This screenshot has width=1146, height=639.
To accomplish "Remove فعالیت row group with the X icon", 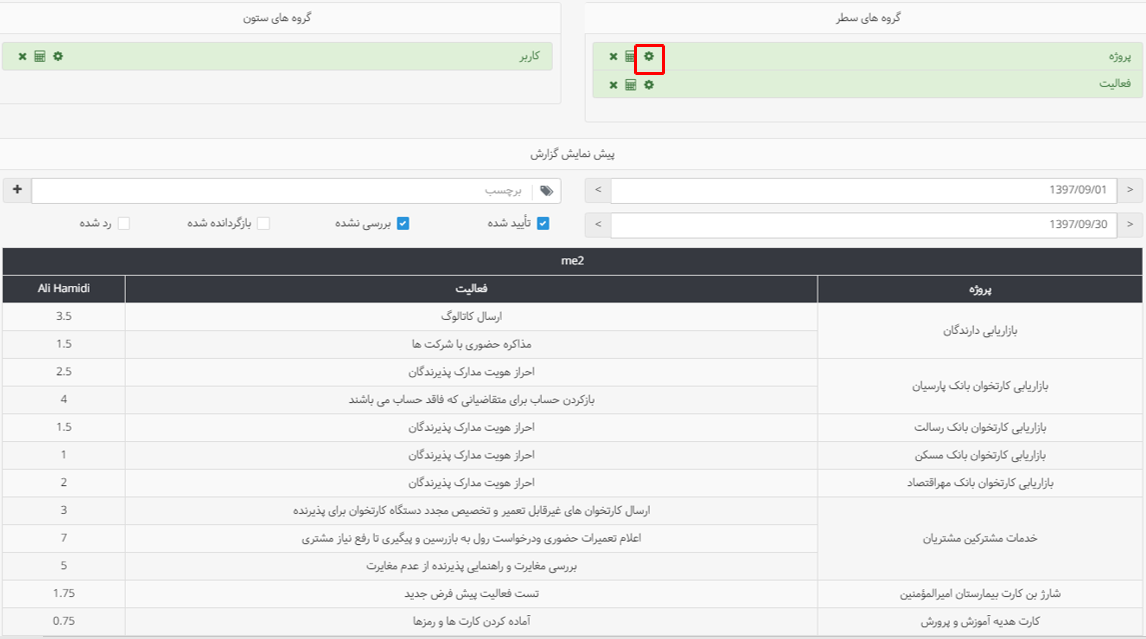I will click(x=613, y=85).
